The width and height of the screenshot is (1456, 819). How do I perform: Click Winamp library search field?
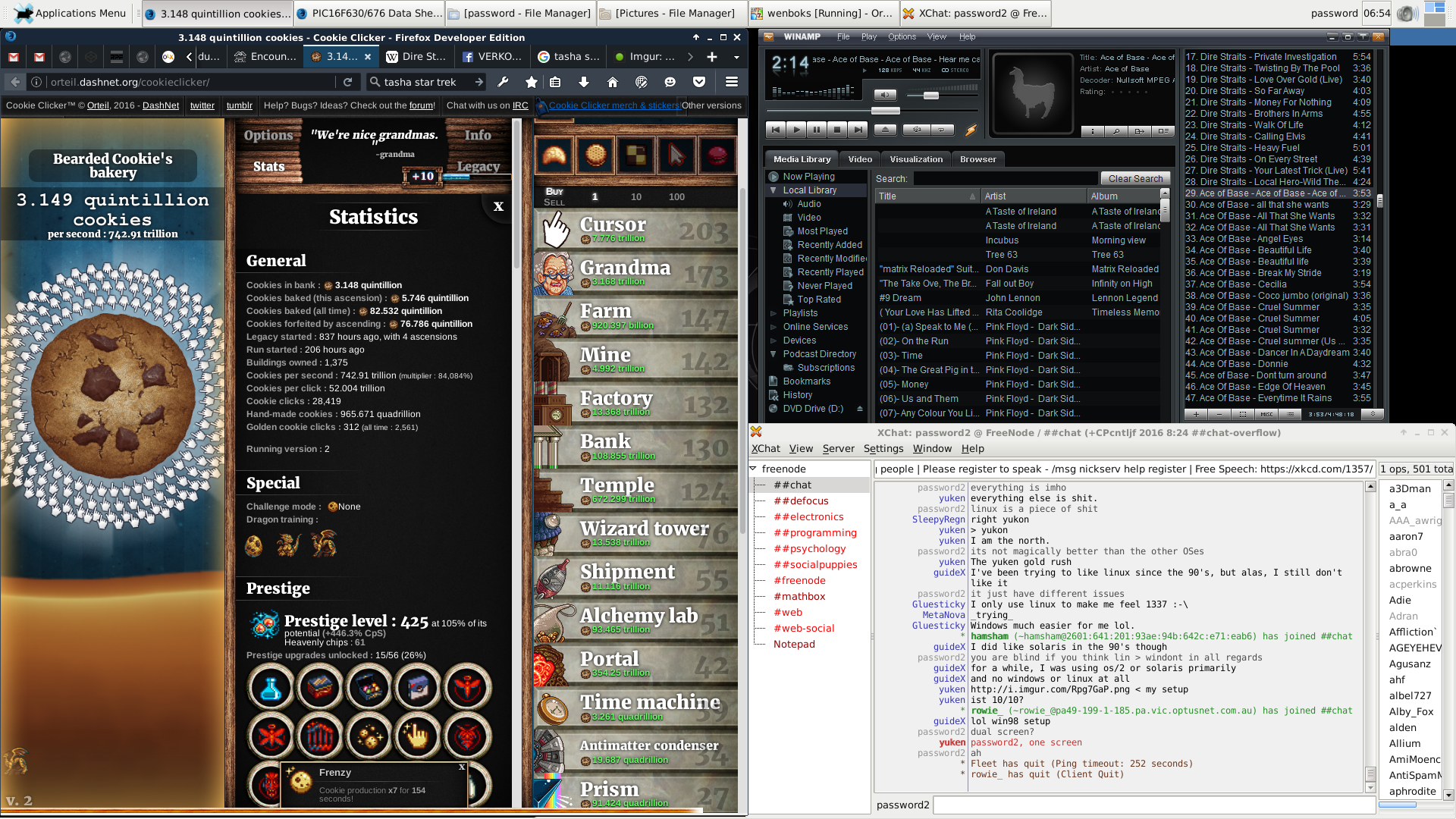coord(1004,178)
